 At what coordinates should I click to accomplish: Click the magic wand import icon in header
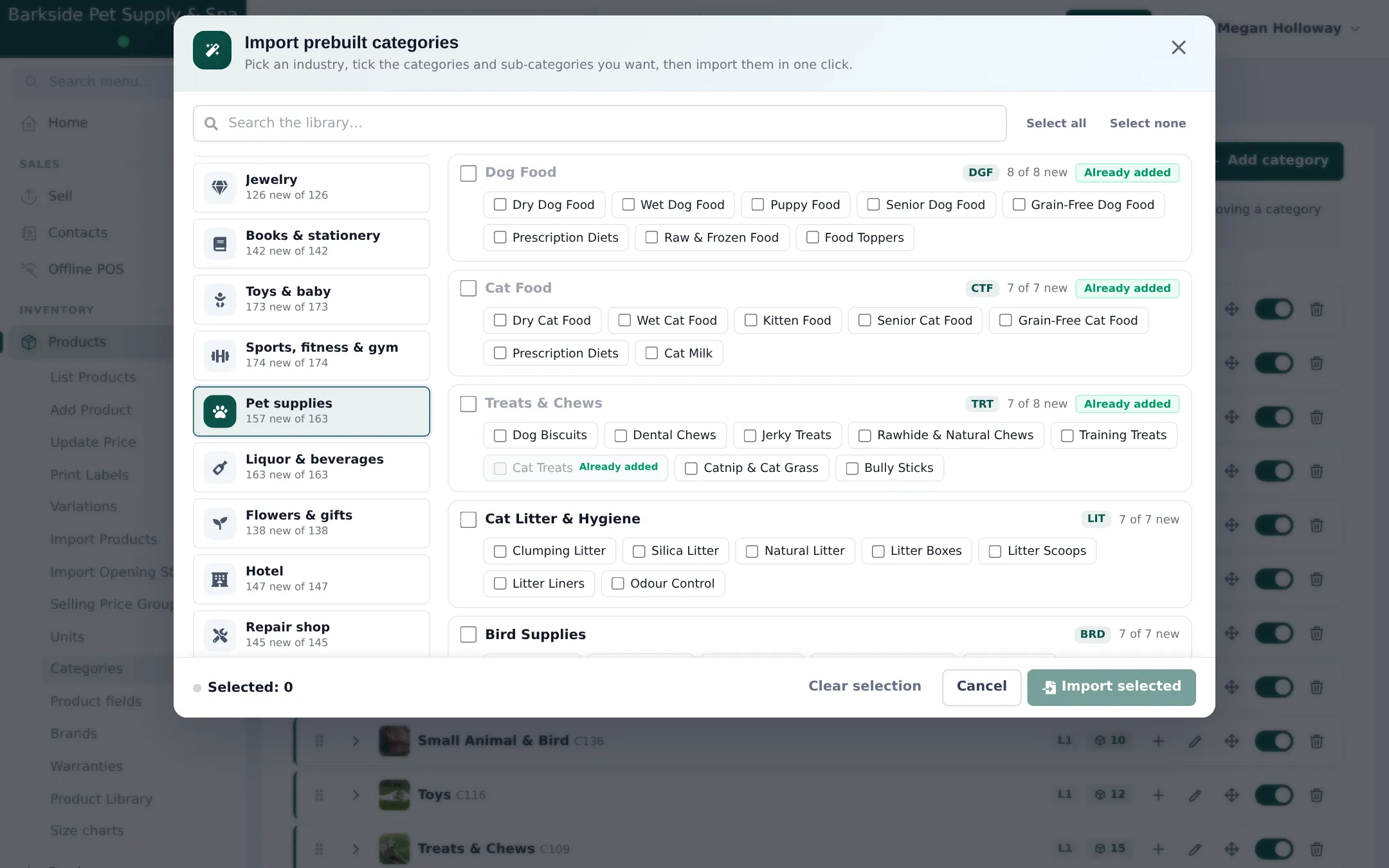pos(212,50)
